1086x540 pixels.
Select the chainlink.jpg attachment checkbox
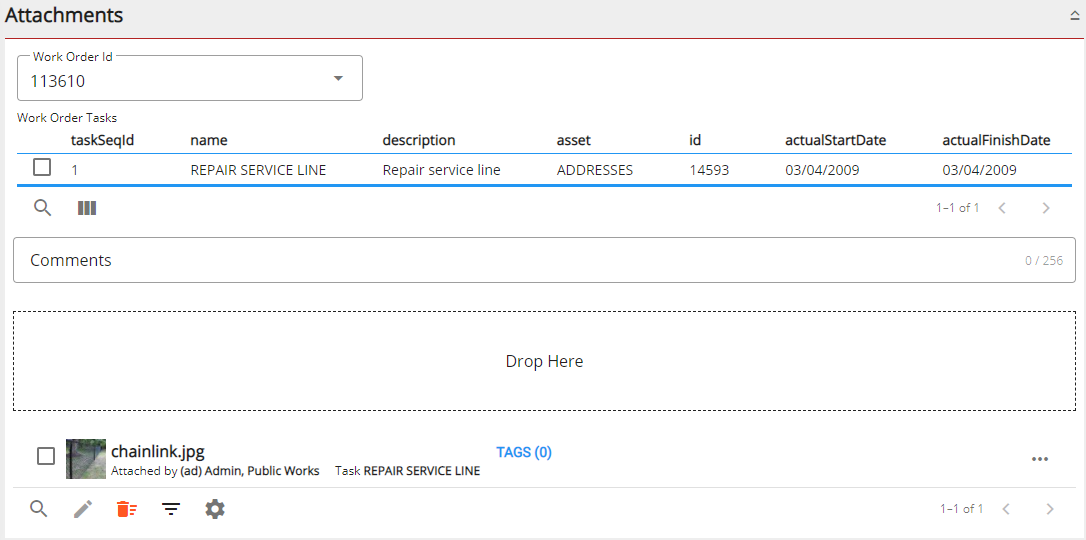[x=46, y=456]
